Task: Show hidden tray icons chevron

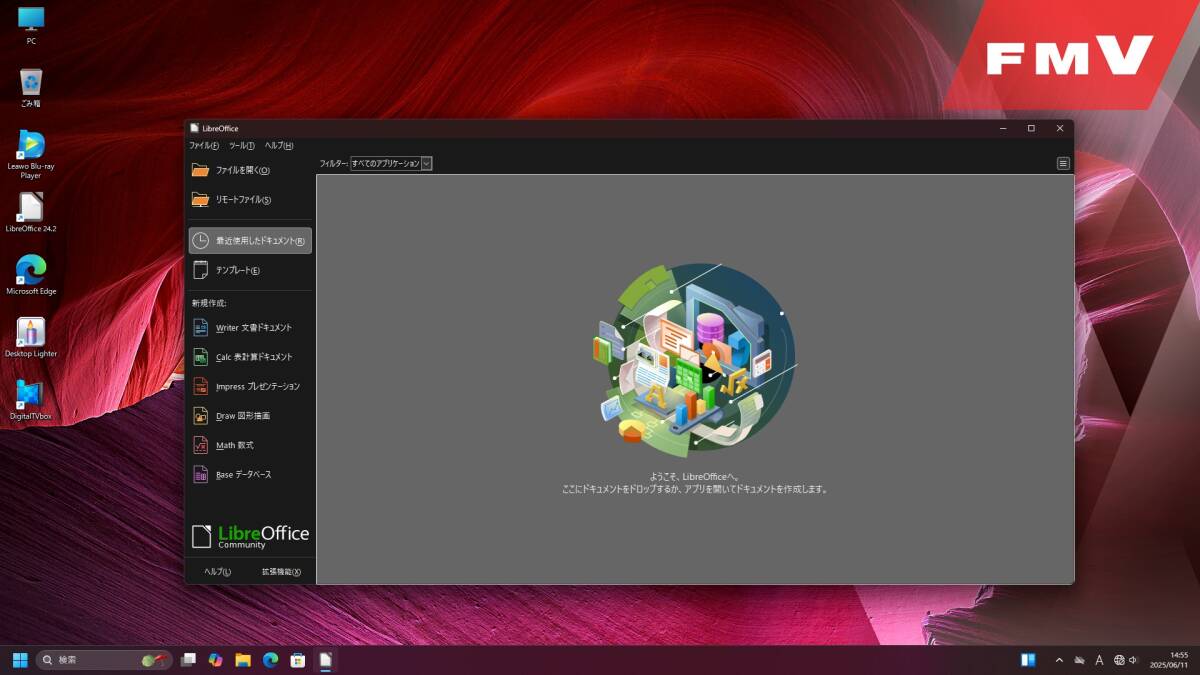Action: pyautogui.click(x=1059, y=660)
